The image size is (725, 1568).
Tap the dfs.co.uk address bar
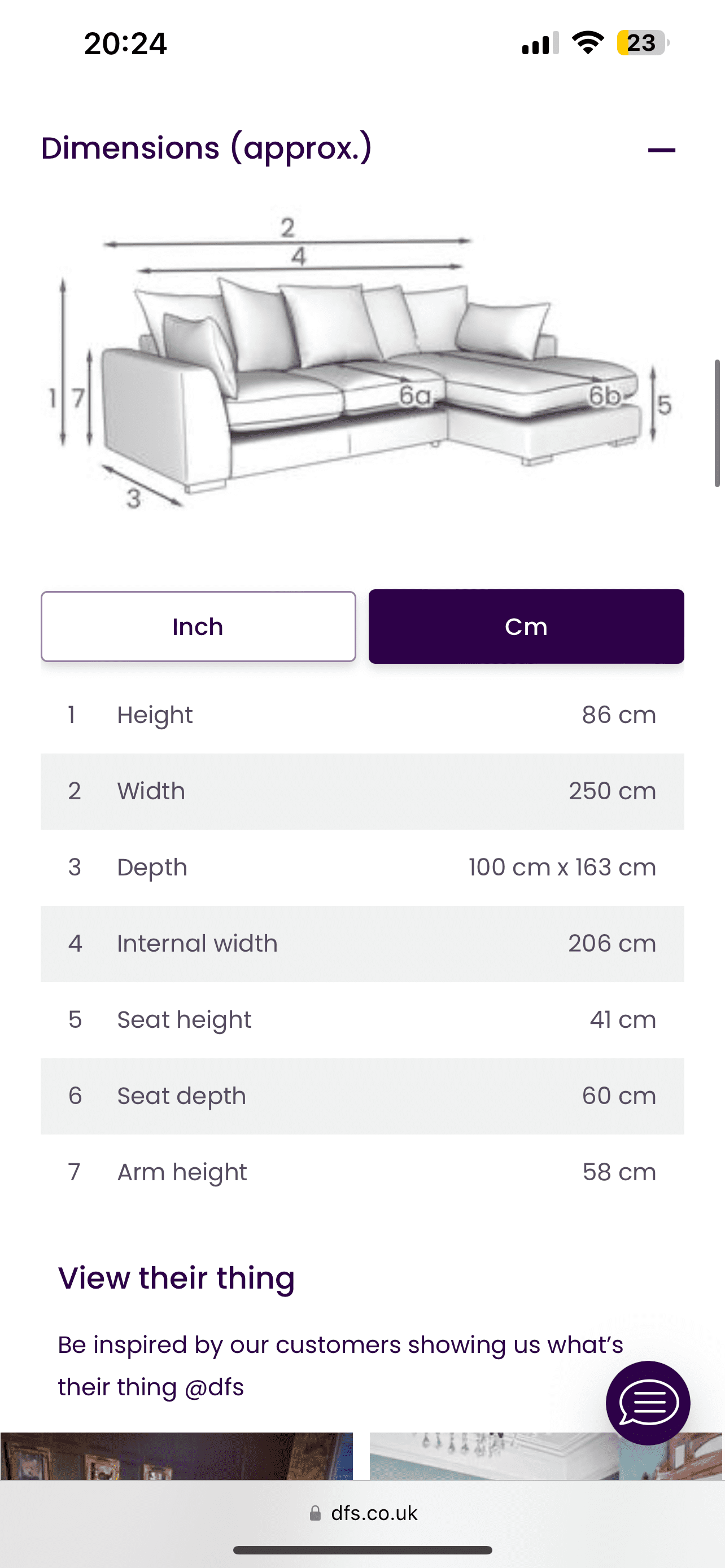374,1513
